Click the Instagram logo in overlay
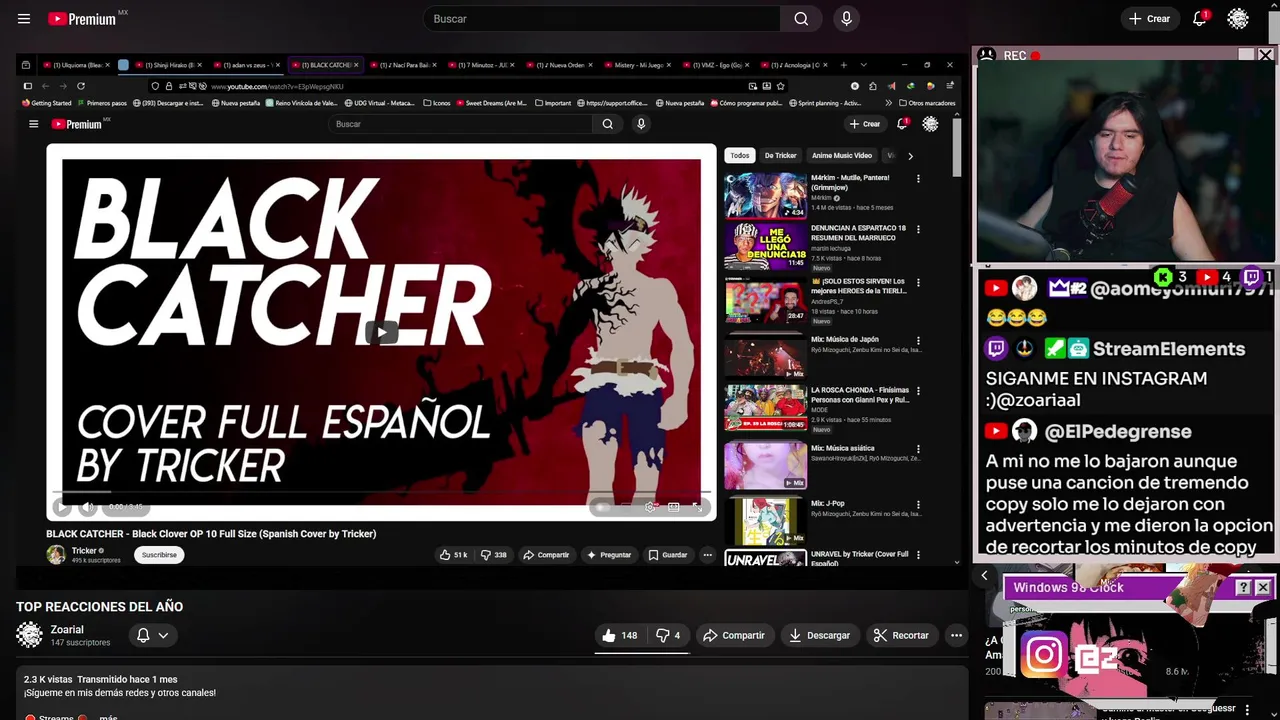1280x720 pixels. coord(1043,656)
